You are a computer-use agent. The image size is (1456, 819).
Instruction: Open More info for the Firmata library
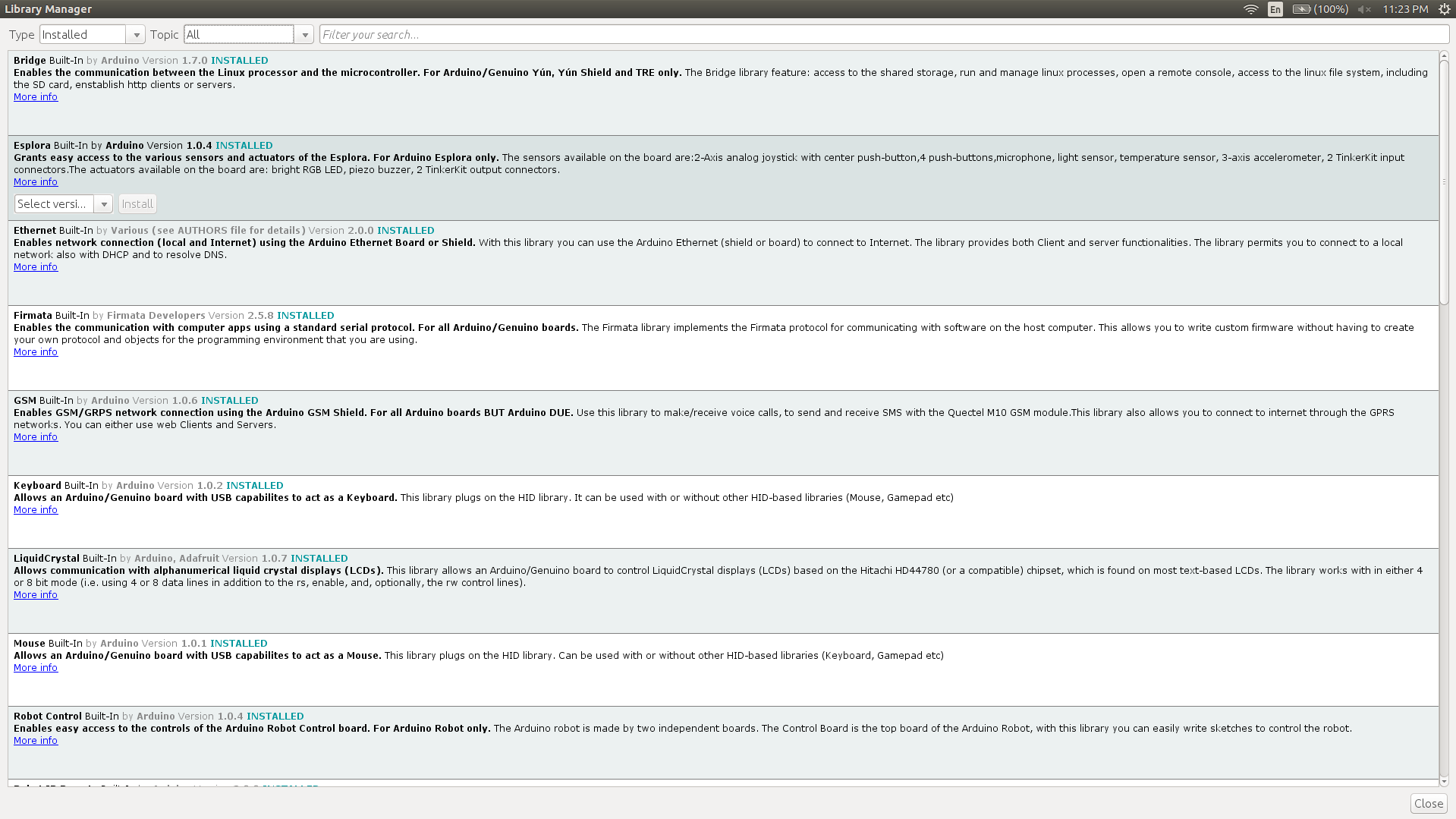point(35,351)
